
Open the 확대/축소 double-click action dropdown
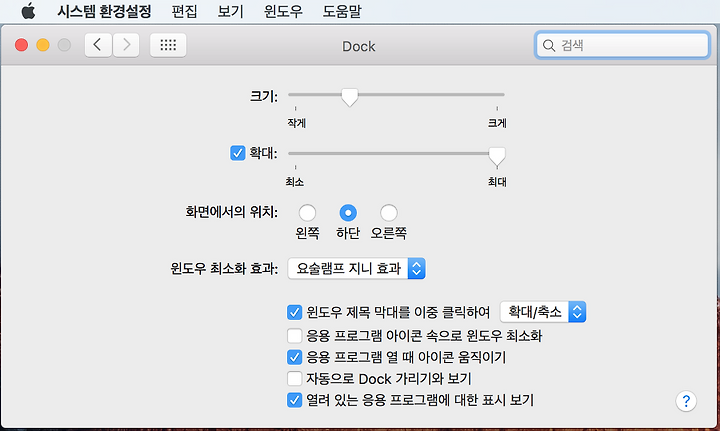click(543, 312)
